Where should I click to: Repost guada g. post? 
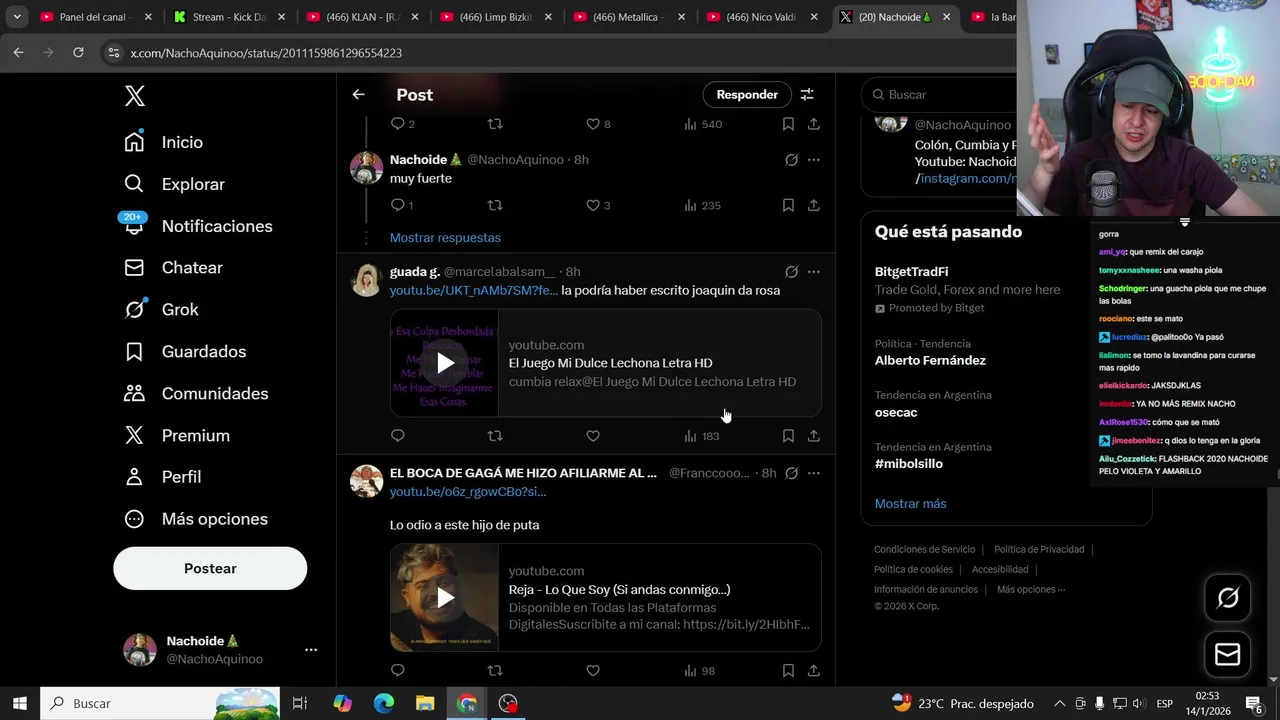point(494,436)
